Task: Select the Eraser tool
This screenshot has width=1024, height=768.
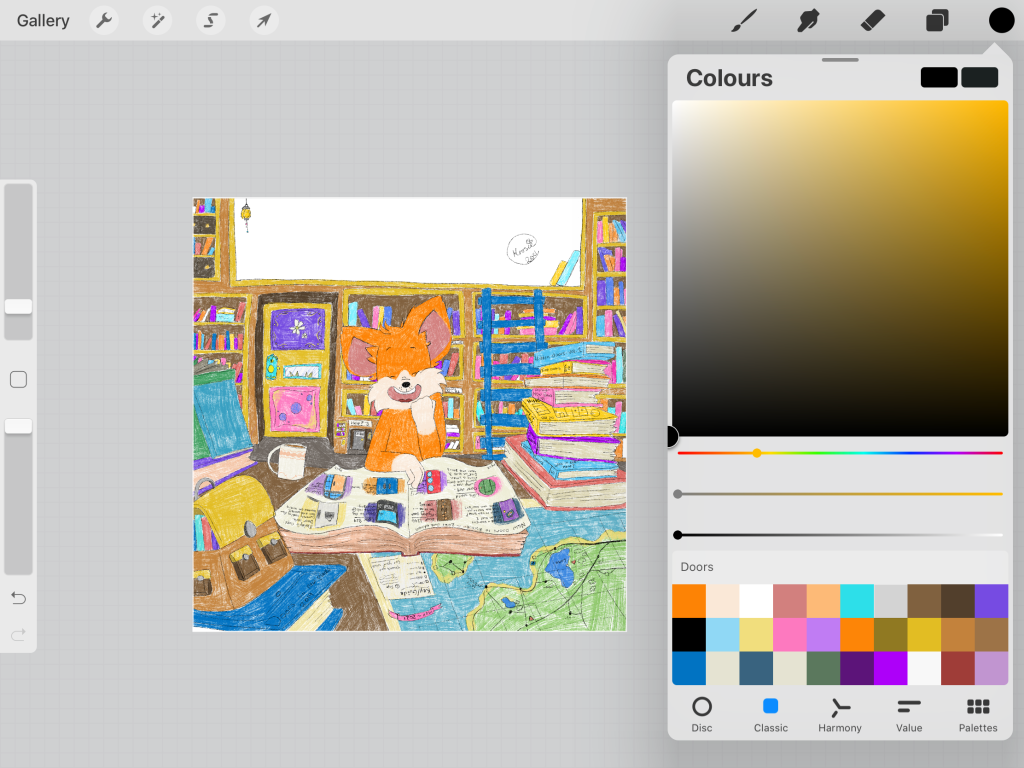Action: pos(872,20)
